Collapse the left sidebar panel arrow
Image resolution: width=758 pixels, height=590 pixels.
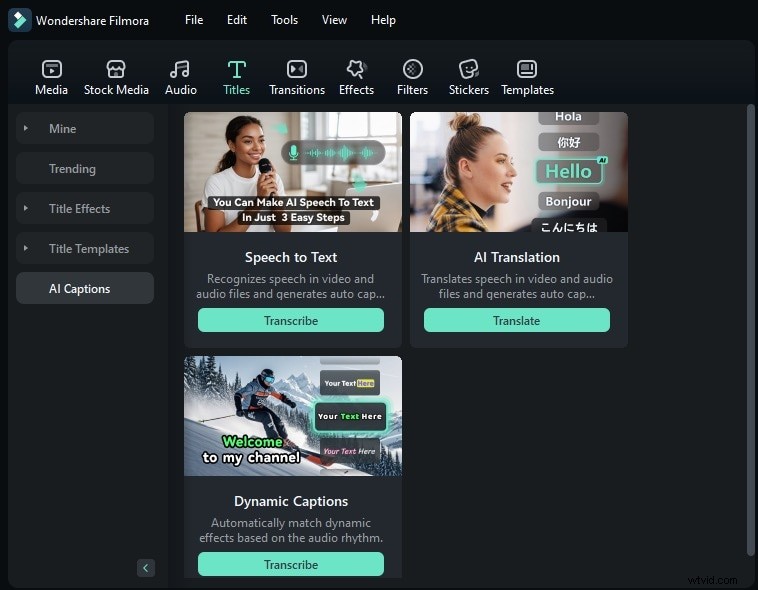146,568
